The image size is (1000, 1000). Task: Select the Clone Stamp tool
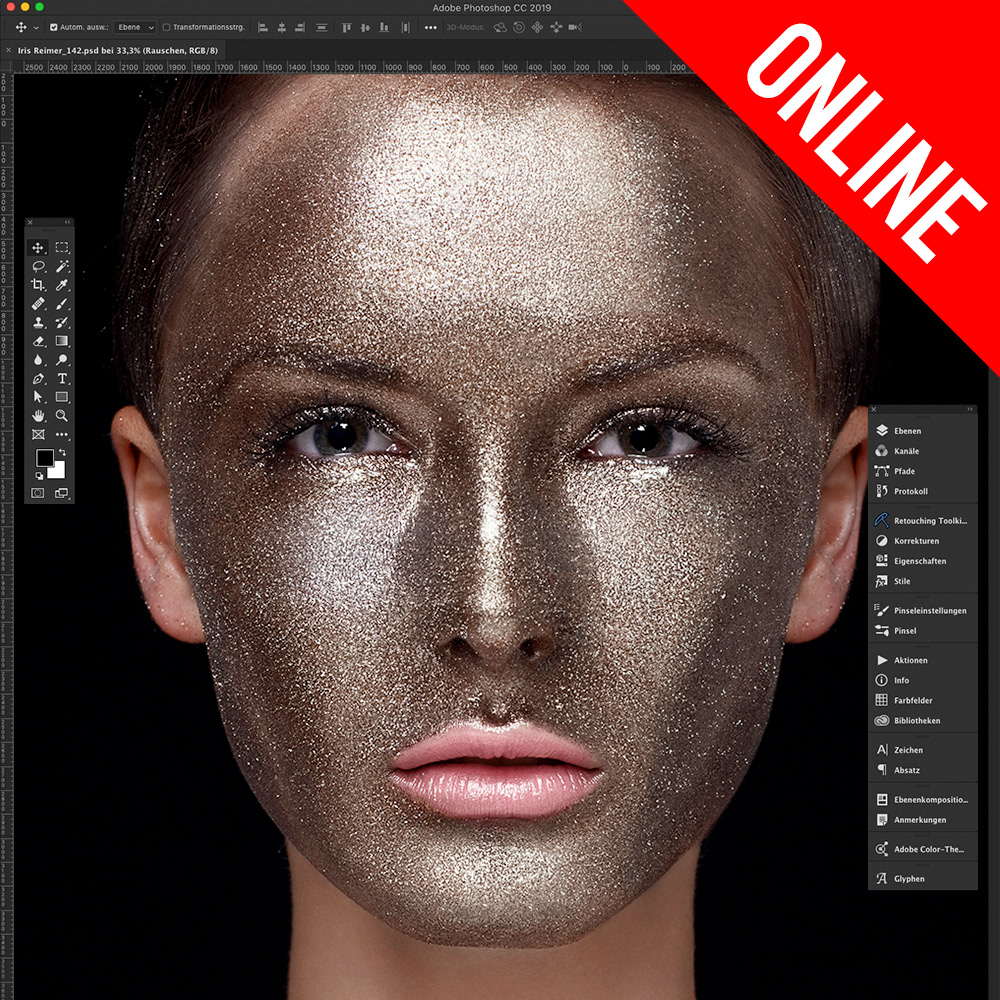point(38,322)
